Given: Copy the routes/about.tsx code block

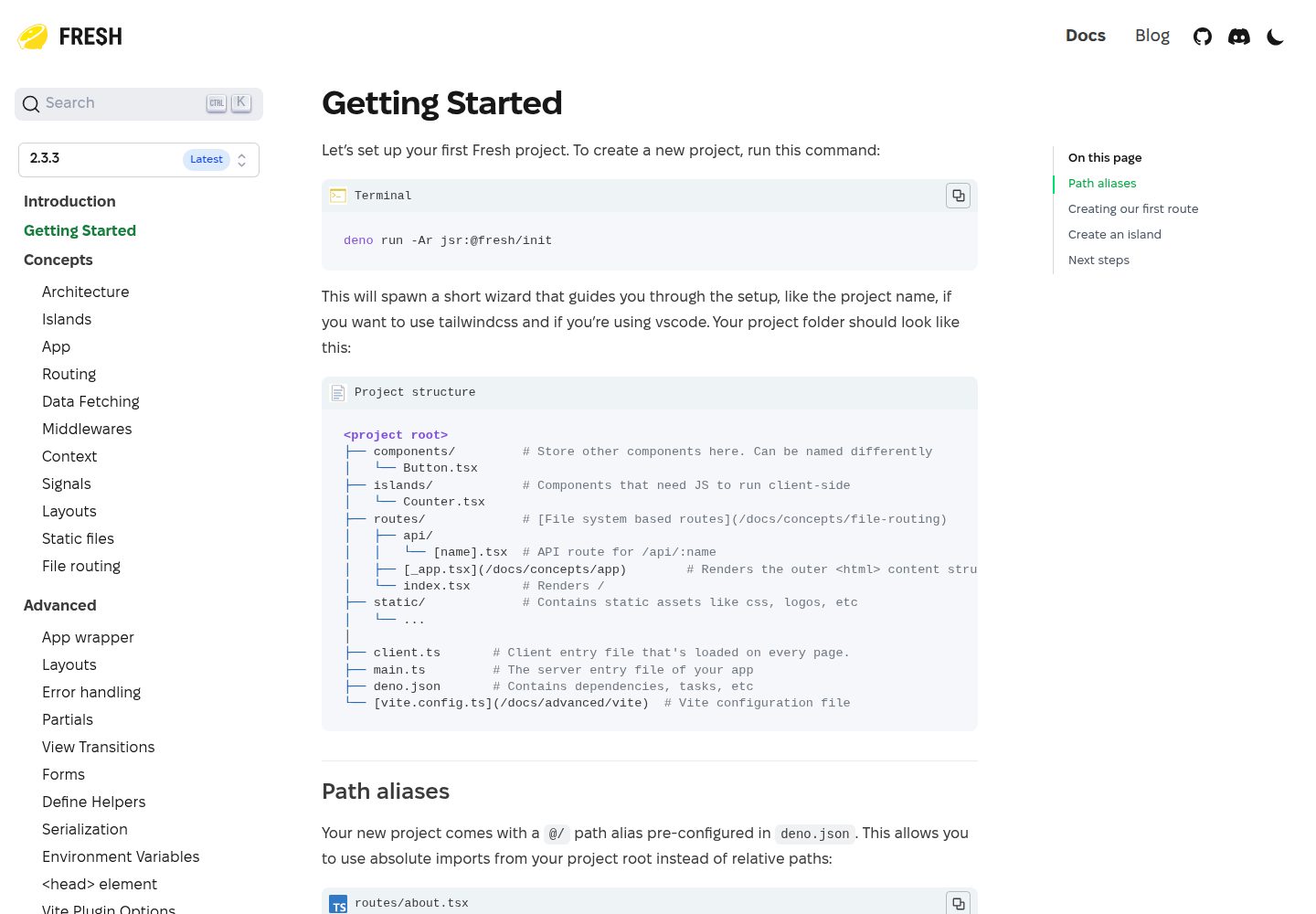Looking at the screenshot, I should (958, 903).
